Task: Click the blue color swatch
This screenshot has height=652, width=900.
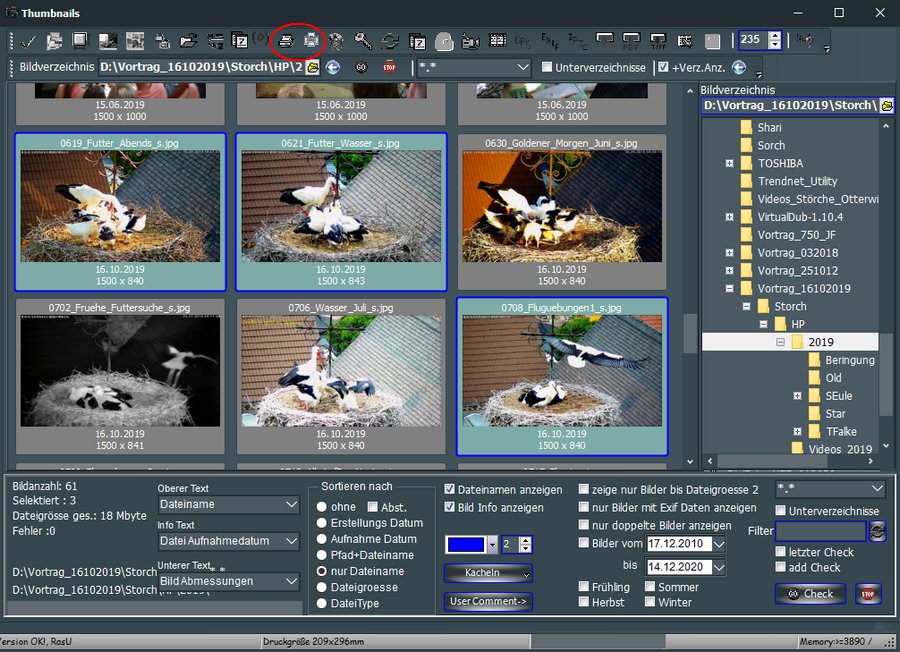Action: 465,544
